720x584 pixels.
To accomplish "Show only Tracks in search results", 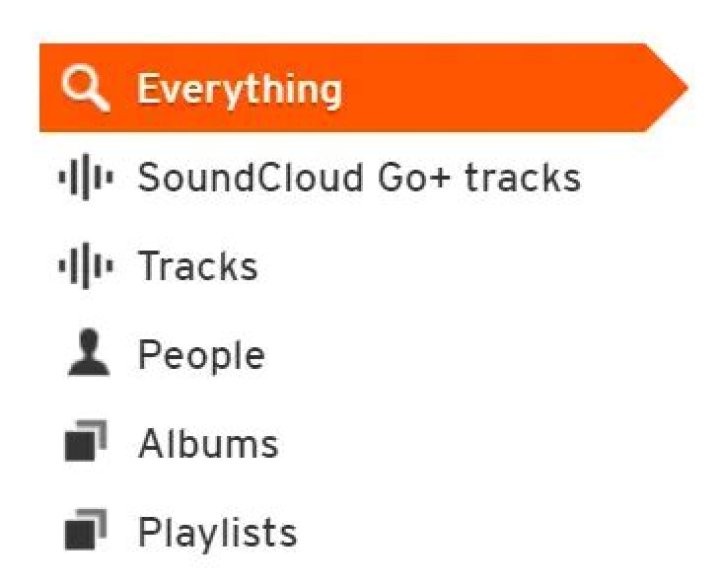I will point(197,267).
